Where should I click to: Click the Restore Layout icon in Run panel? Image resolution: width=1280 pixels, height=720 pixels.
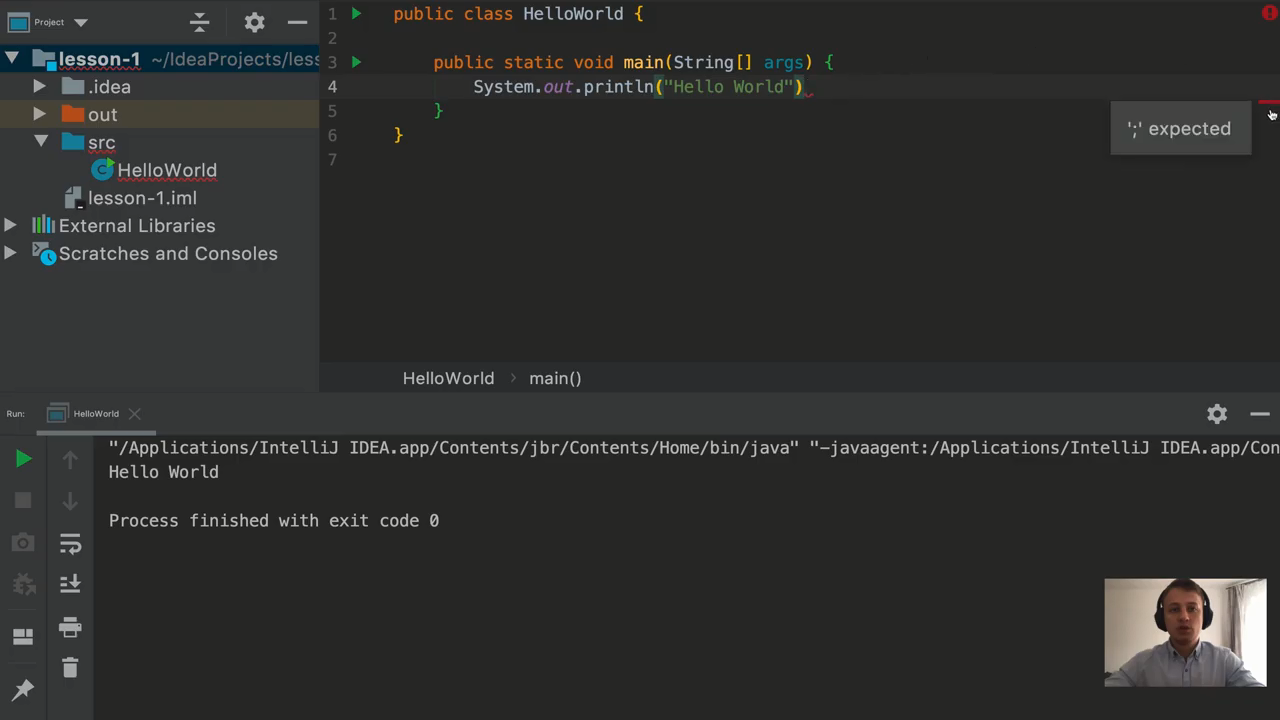pyautogui.click(x=23, y=637)
